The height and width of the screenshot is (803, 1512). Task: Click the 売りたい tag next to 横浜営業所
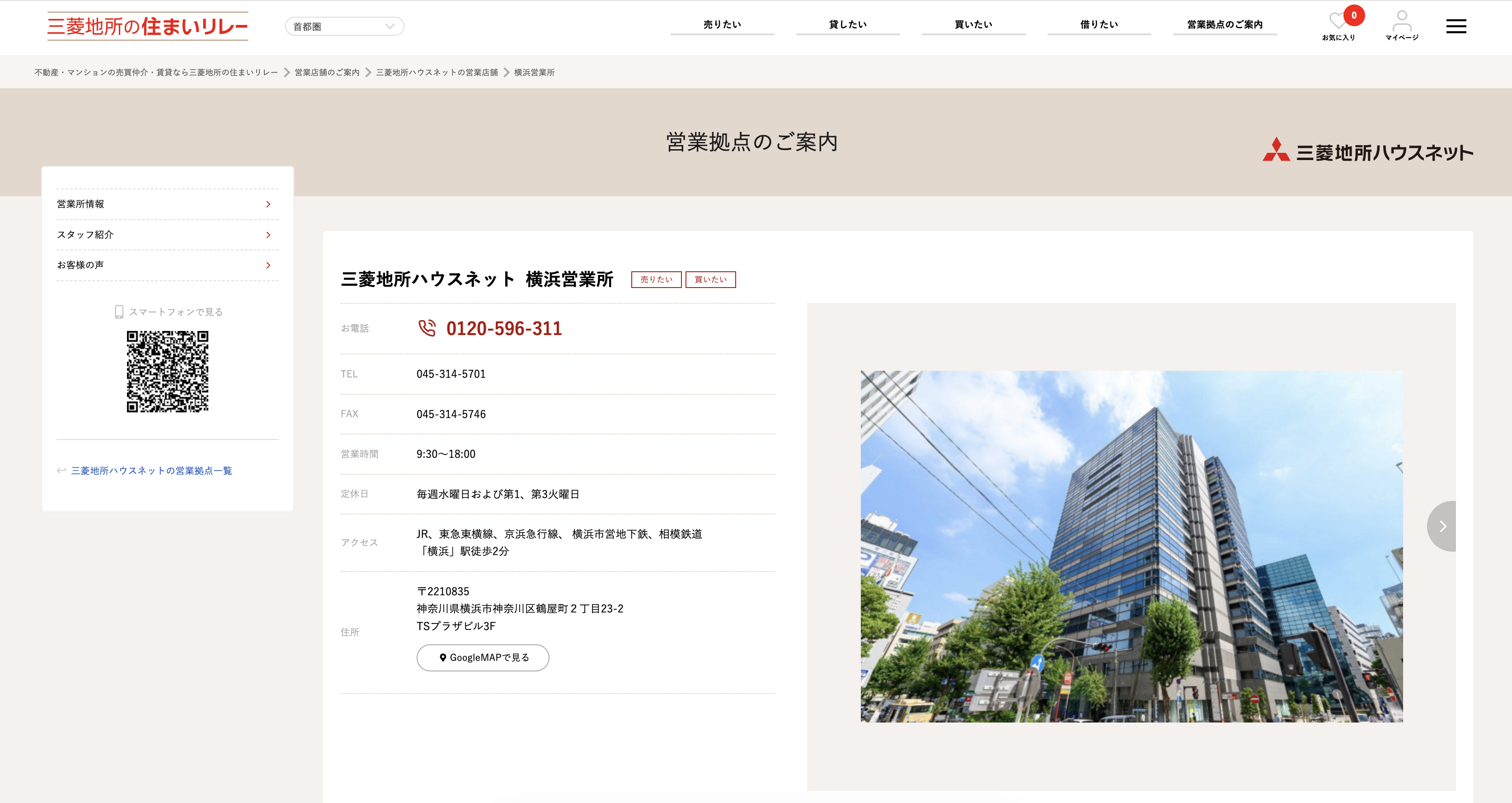coord(656,279)
